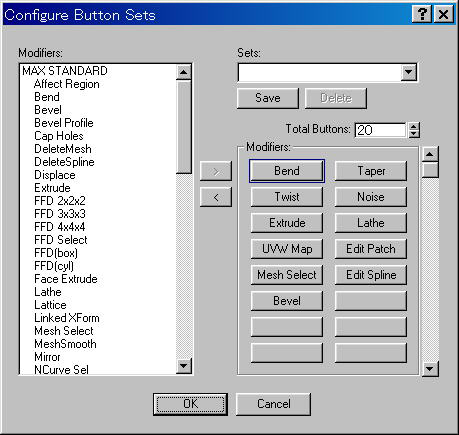Click the modifier list scrollbar thumb
Screen dimensions: 459x435
pos(184,127)
